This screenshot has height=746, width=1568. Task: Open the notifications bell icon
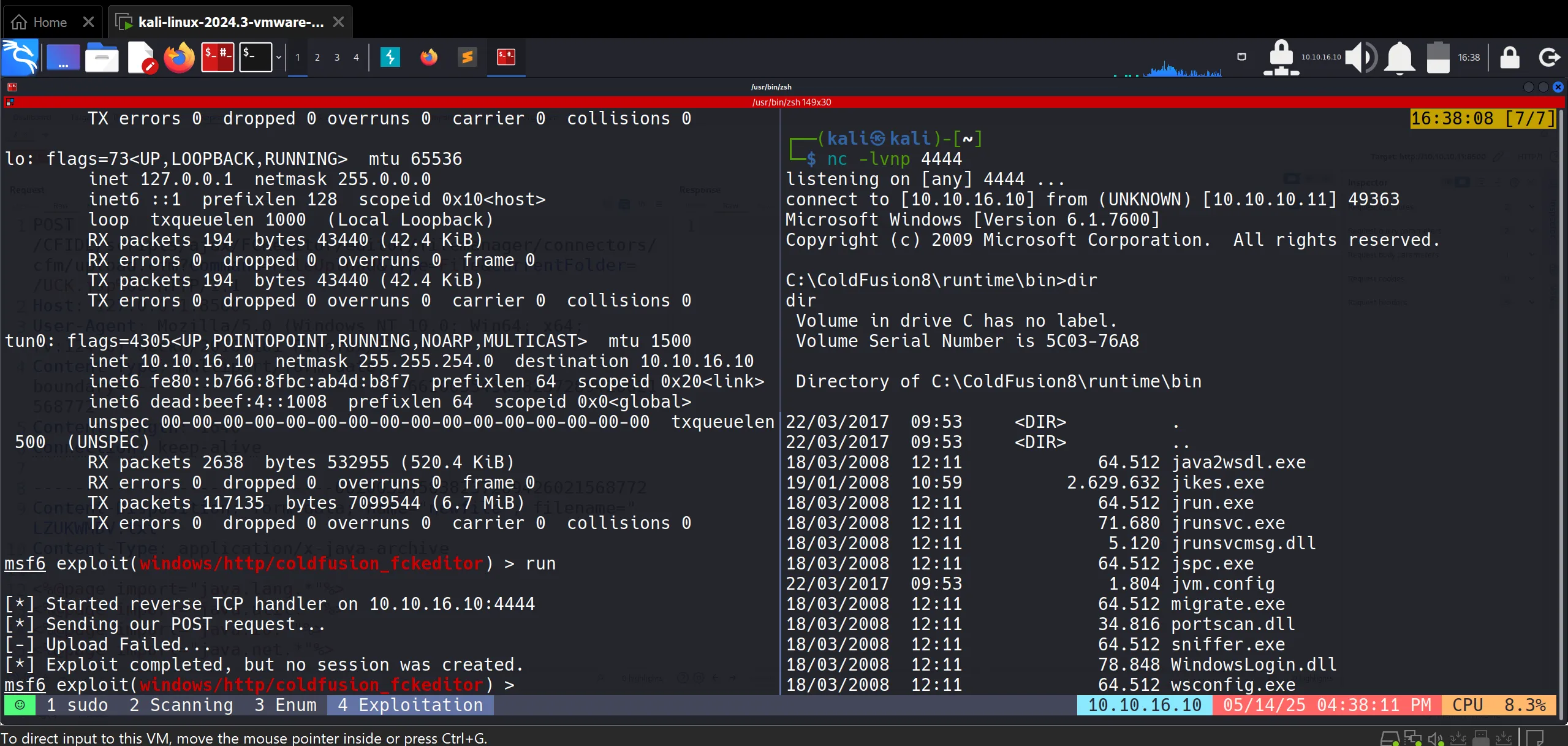tap(1399, 58)
